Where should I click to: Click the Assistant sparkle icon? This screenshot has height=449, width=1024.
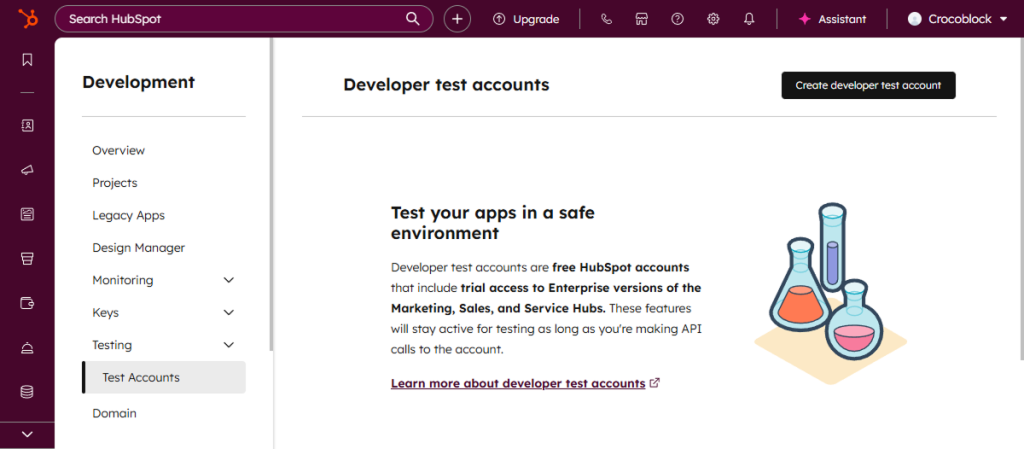(805, 19)
